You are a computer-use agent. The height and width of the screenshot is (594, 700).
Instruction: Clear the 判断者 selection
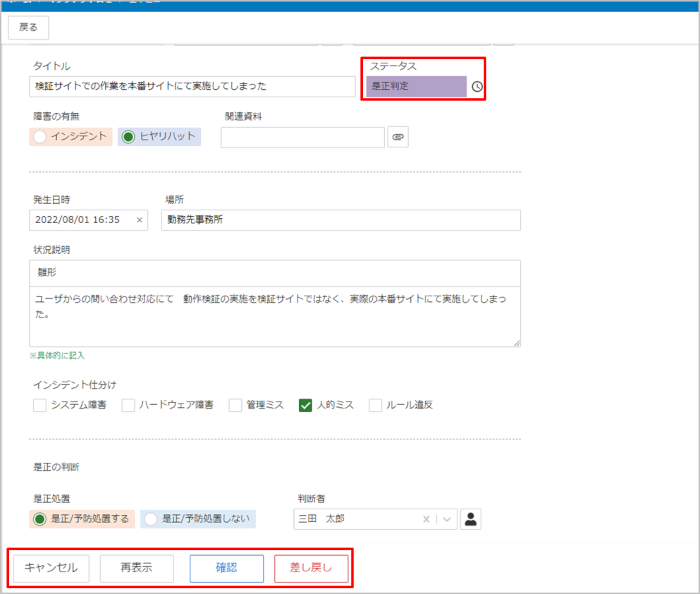[x=426, y=519]
